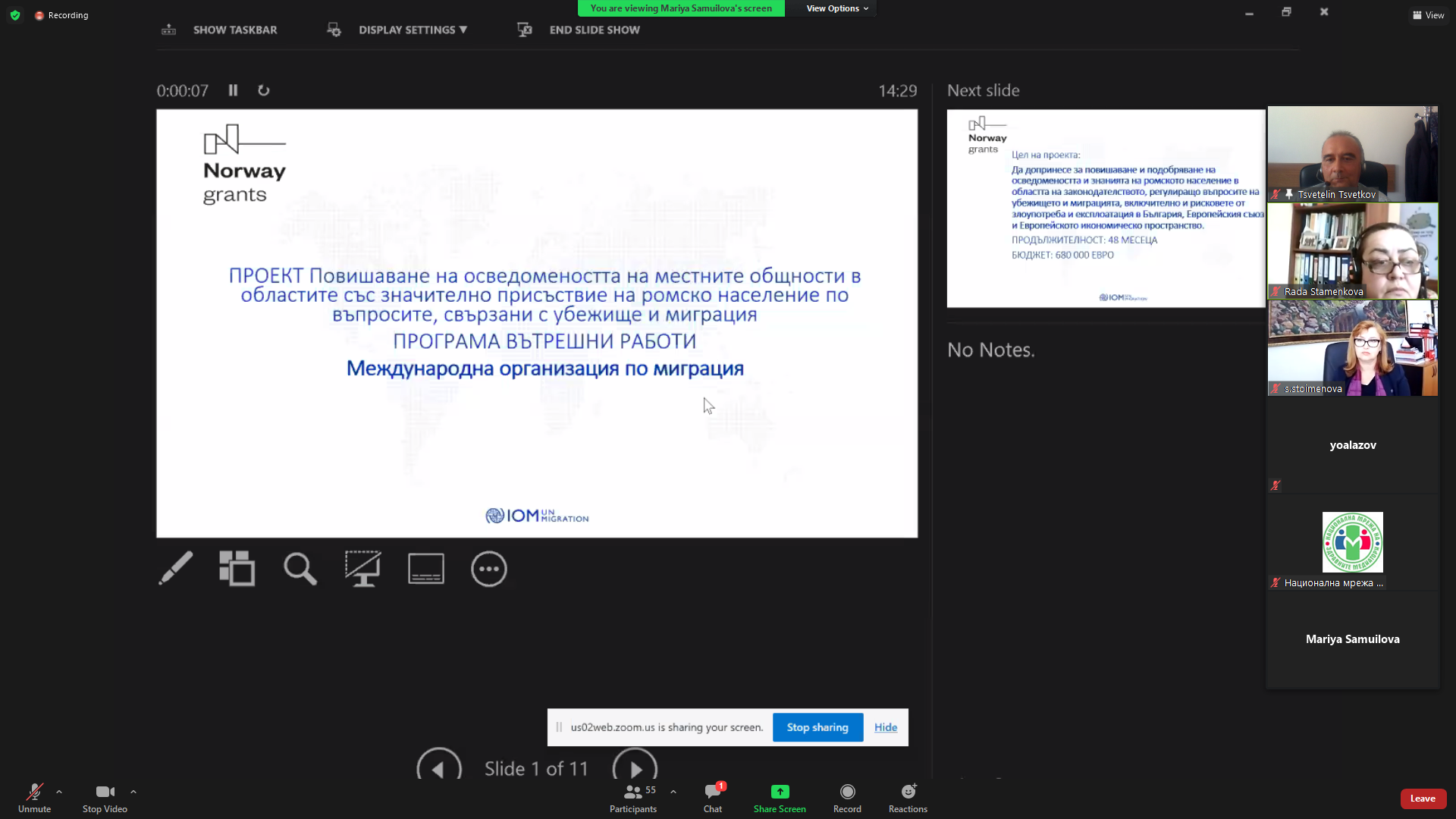1456x819 pixels.
Task: Unmute the microphone
Action: click(x=34, y=799)
